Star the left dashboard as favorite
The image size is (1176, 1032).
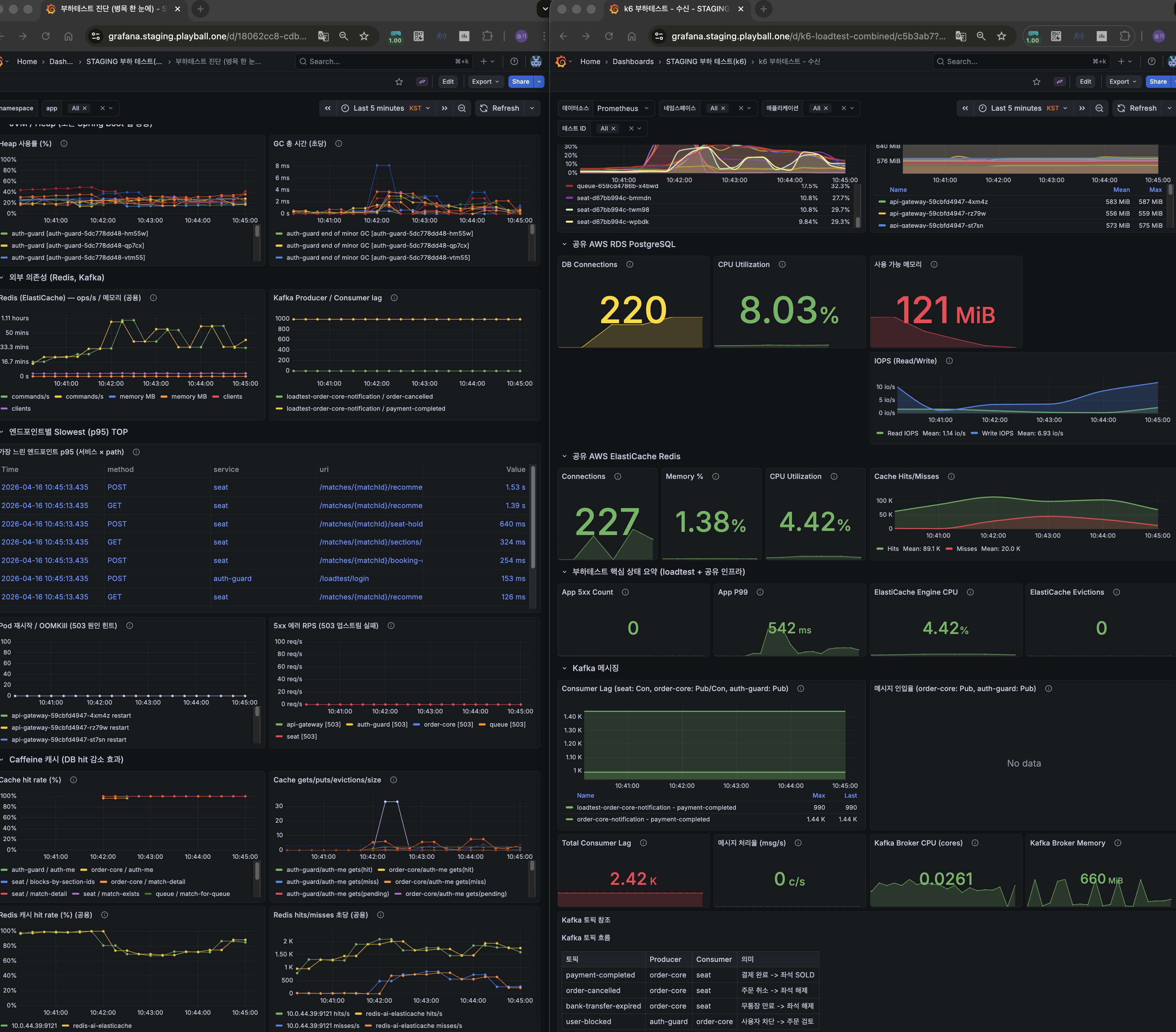coord(399,82)
